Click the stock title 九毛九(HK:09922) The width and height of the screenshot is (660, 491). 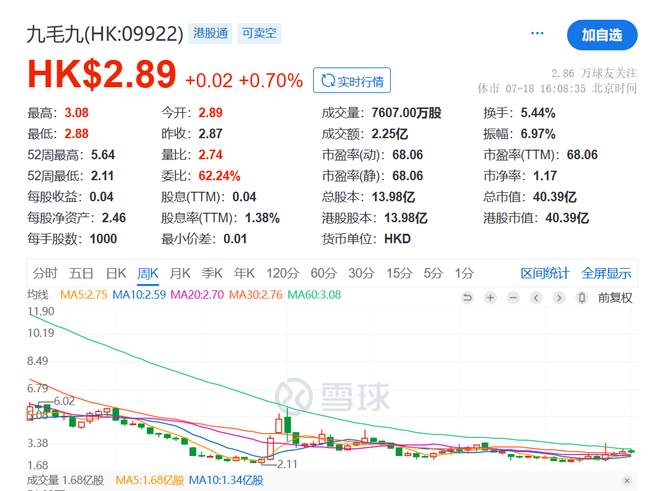pos(105,34)
